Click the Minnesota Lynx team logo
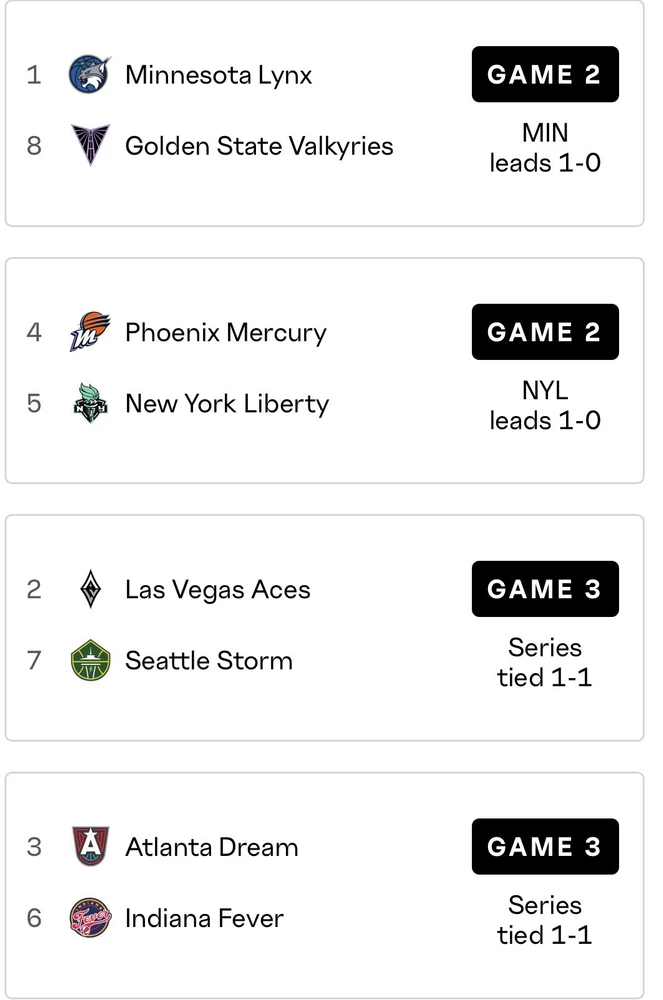The image size is (663, 1000). point(90,75)
